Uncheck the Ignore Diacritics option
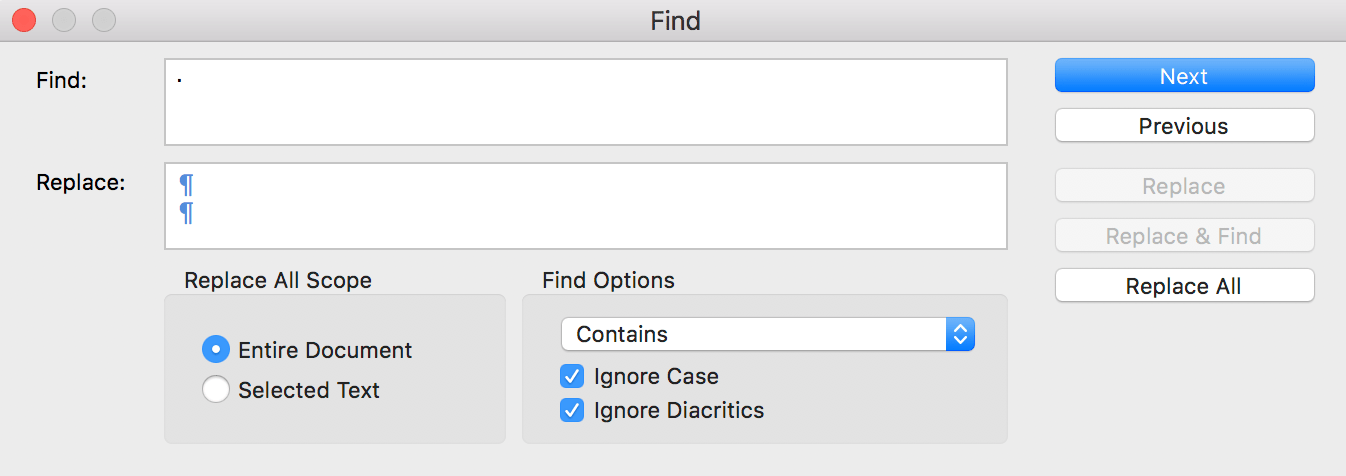 click(572, 410)
